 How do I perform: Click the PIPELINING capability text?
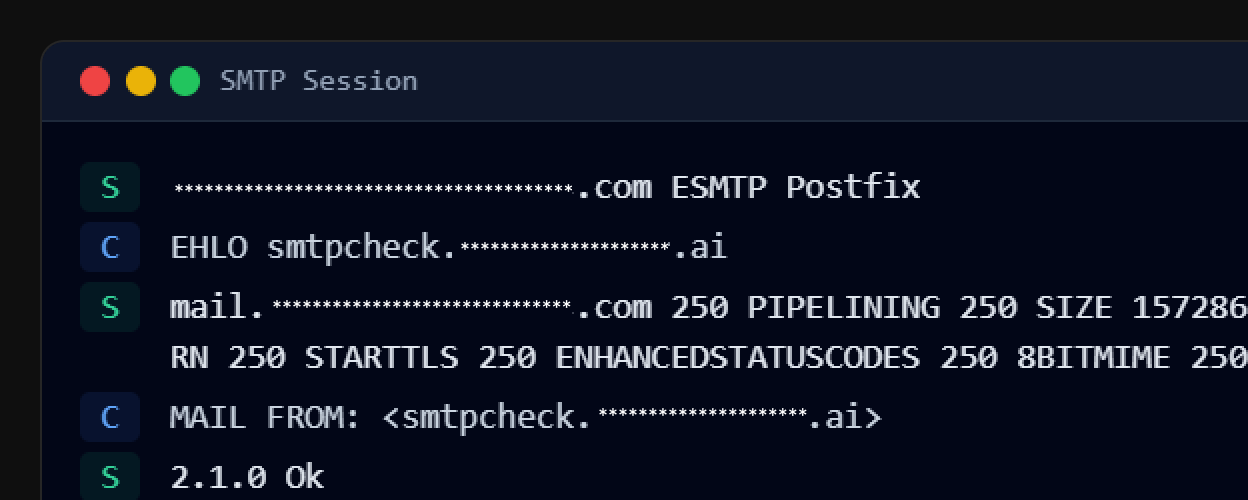843,307
